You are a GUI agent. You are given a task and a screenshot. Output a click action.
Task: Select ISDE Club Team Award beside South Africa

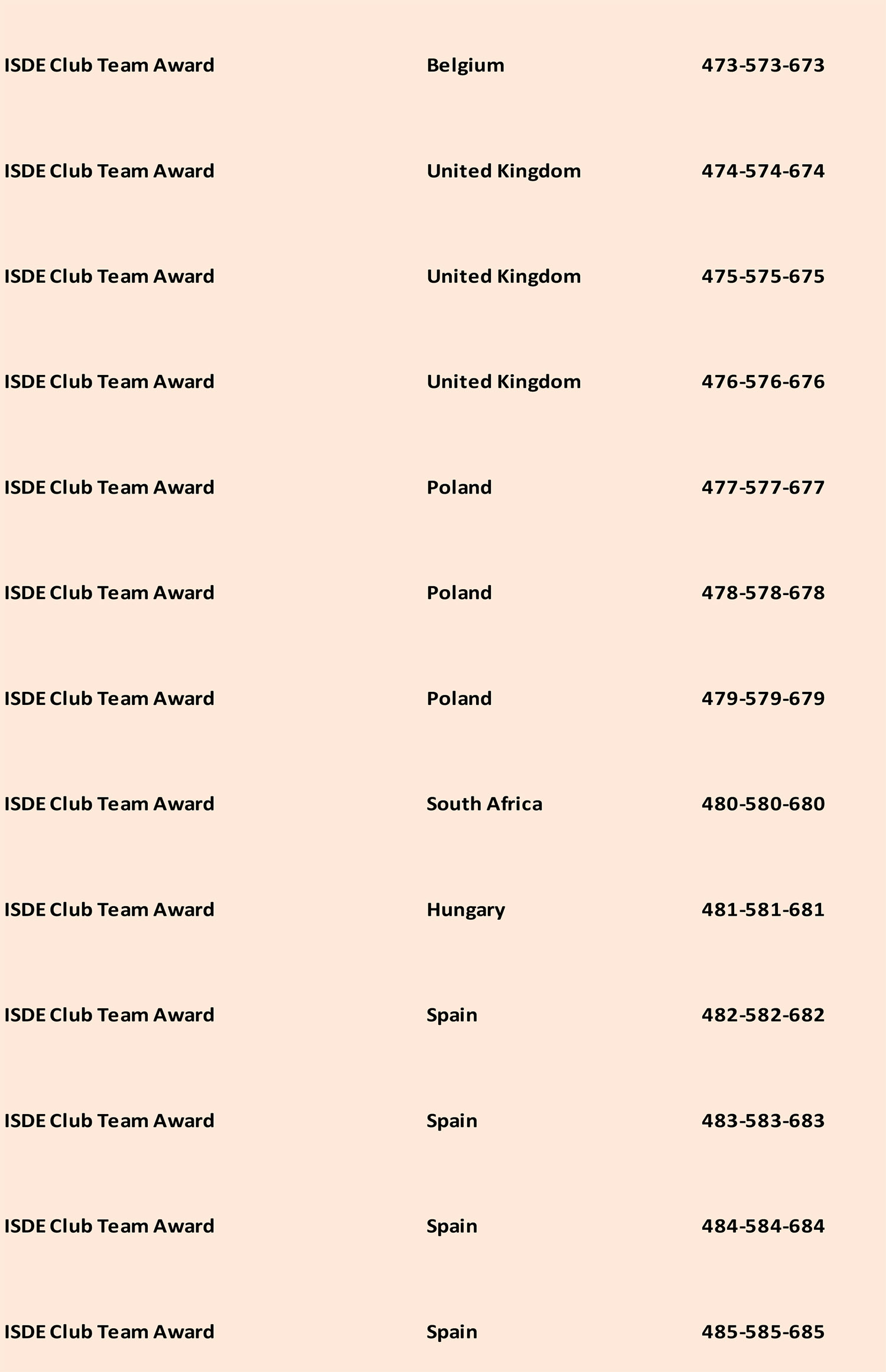point(109,804)
